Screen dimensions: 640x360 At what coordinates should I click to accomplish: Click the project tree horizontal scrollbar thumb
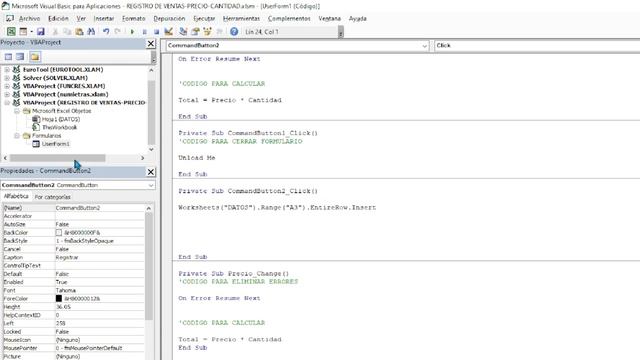pyautogui.click(x=57, y=158)
